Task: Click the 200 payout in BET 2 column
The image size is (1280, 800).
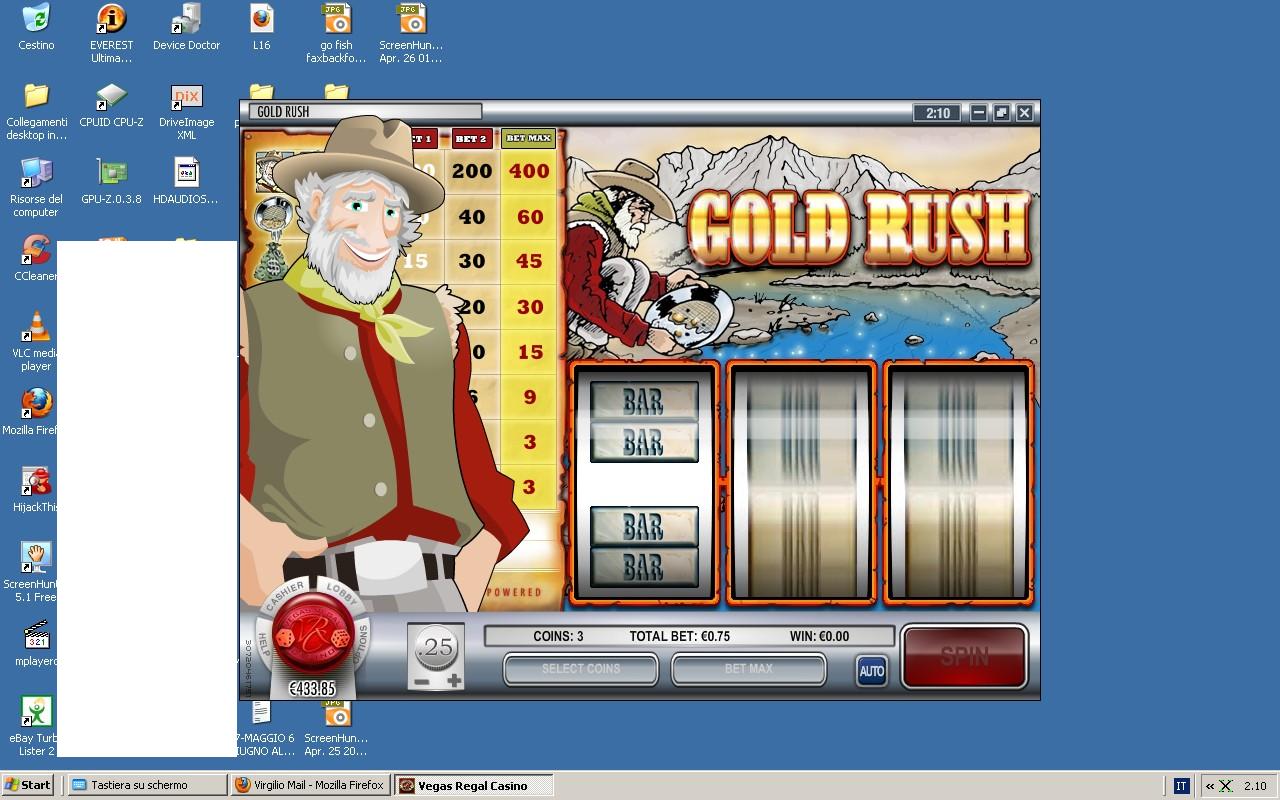Action: (472, 171)
